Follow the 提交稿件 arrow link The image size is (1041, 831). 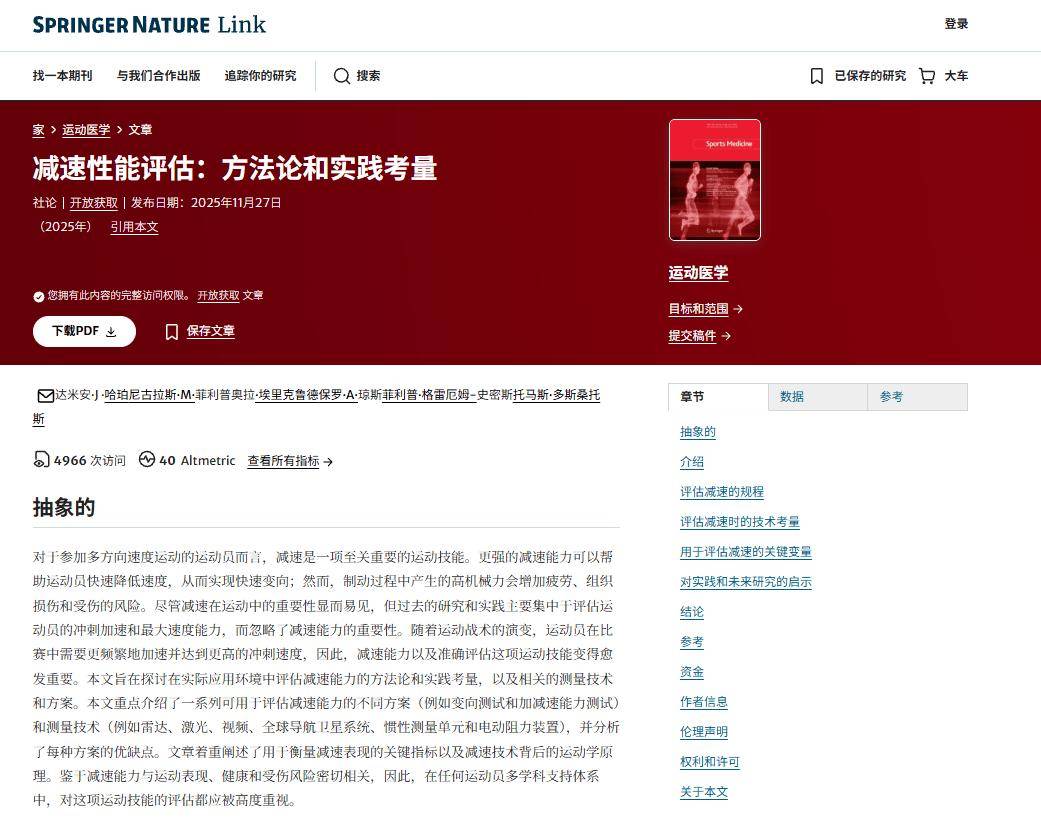click(x=699, y=336)
